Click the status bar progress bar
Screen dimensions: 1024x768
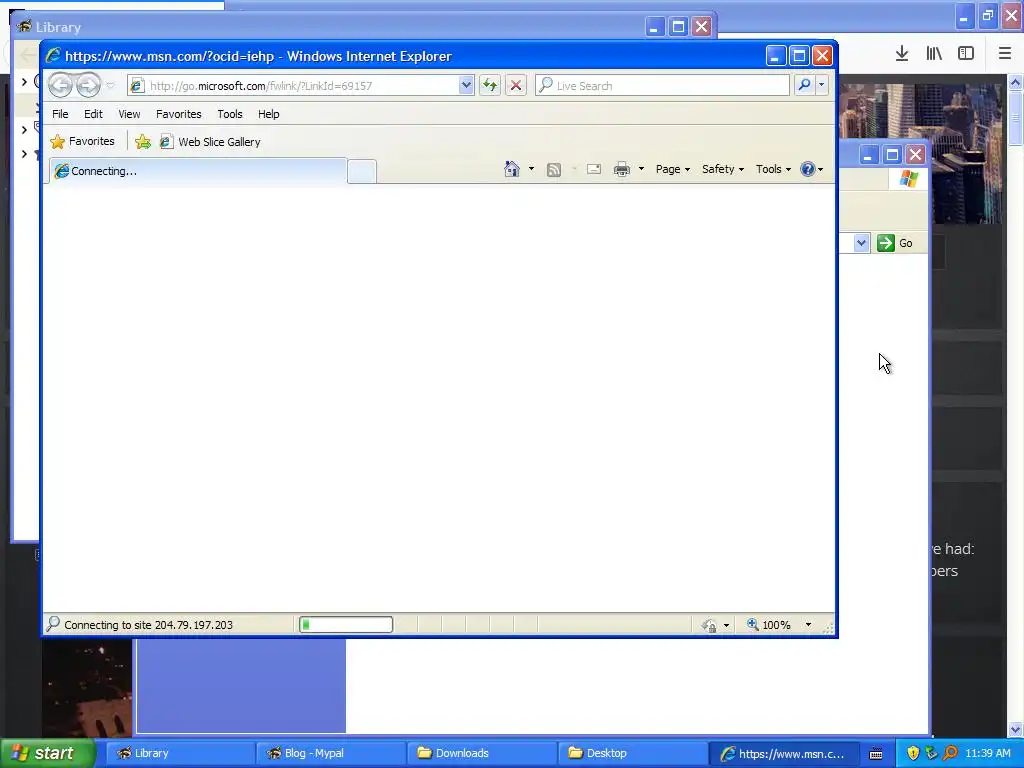tap(345, 624)
